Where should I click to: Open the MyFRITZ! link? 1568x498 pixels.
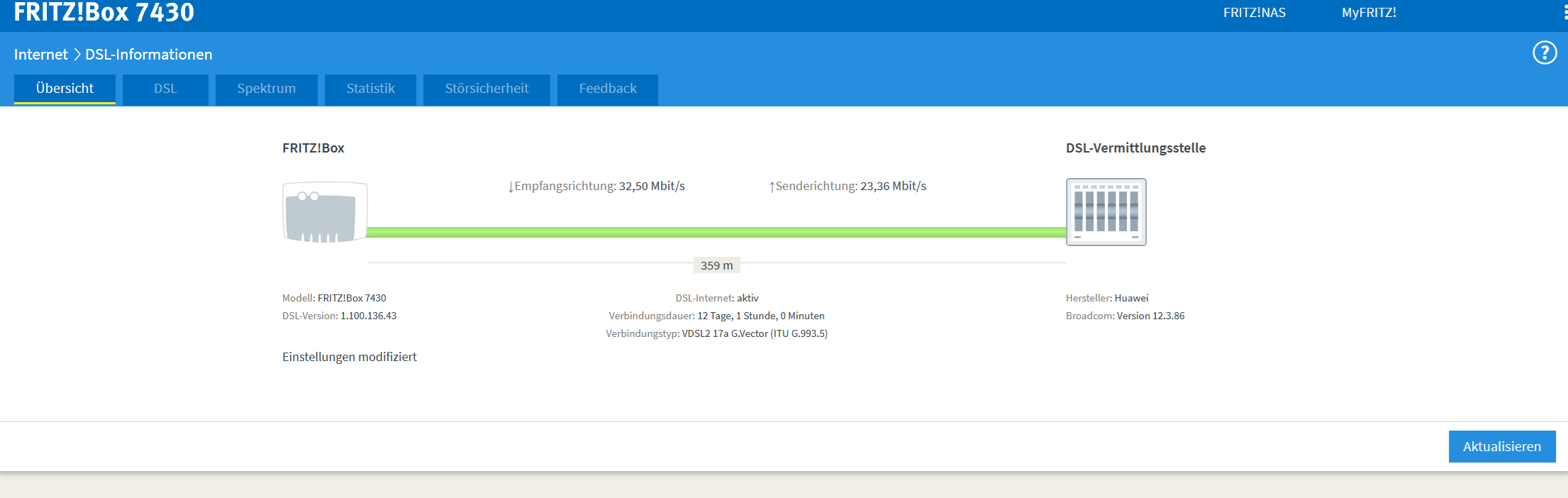pyautogui.click(x=1369, y=13)
